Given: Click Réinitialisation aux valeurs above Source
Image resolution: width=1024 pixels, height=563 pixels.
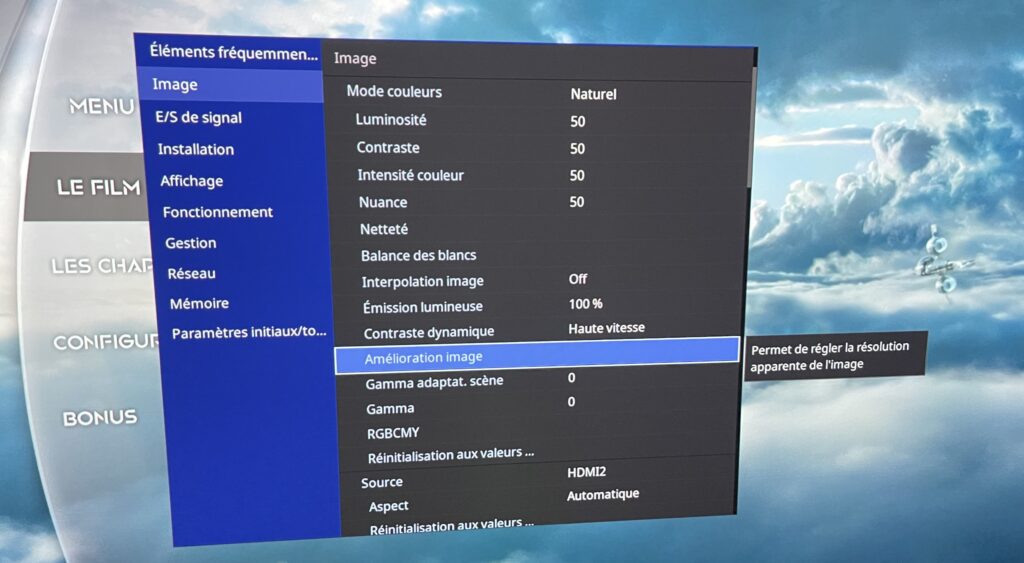Looking at the screenshot, I should tap(451, 455).
